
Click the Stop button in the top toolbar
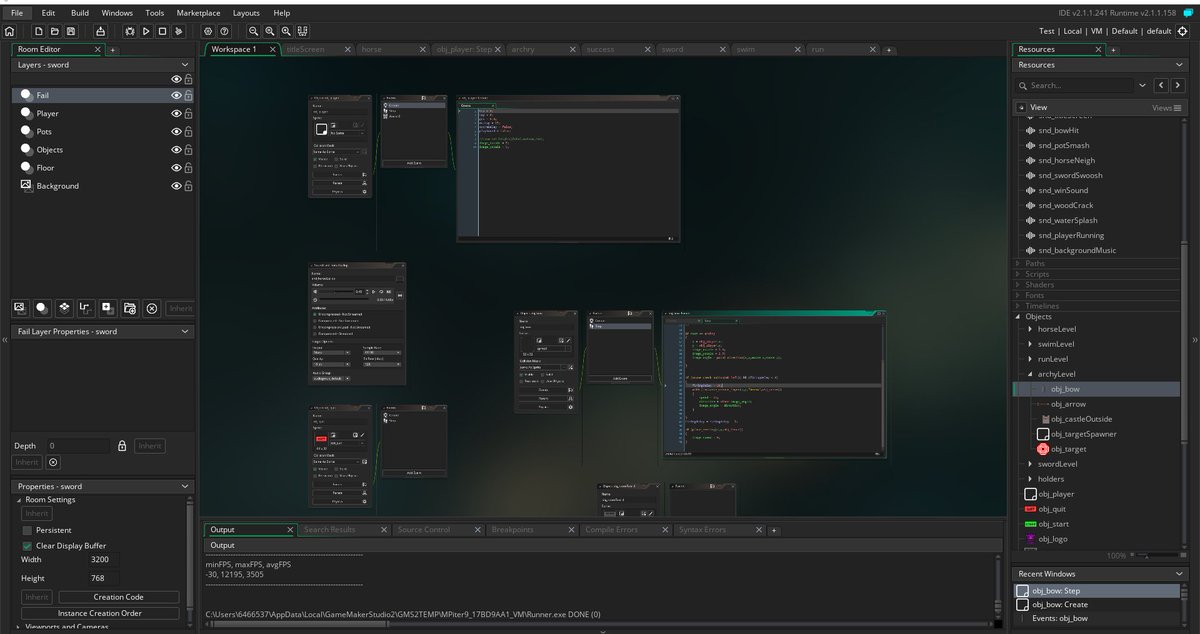162,31
